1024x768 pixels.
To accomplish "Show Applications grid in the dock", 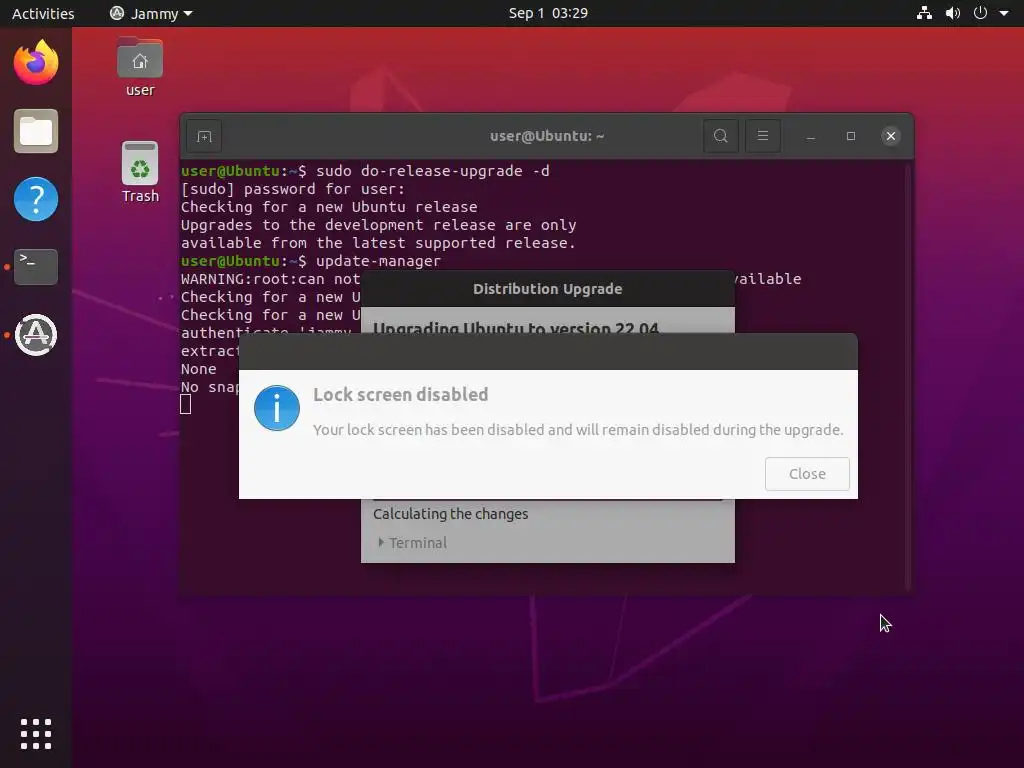I will click(36, 734).
